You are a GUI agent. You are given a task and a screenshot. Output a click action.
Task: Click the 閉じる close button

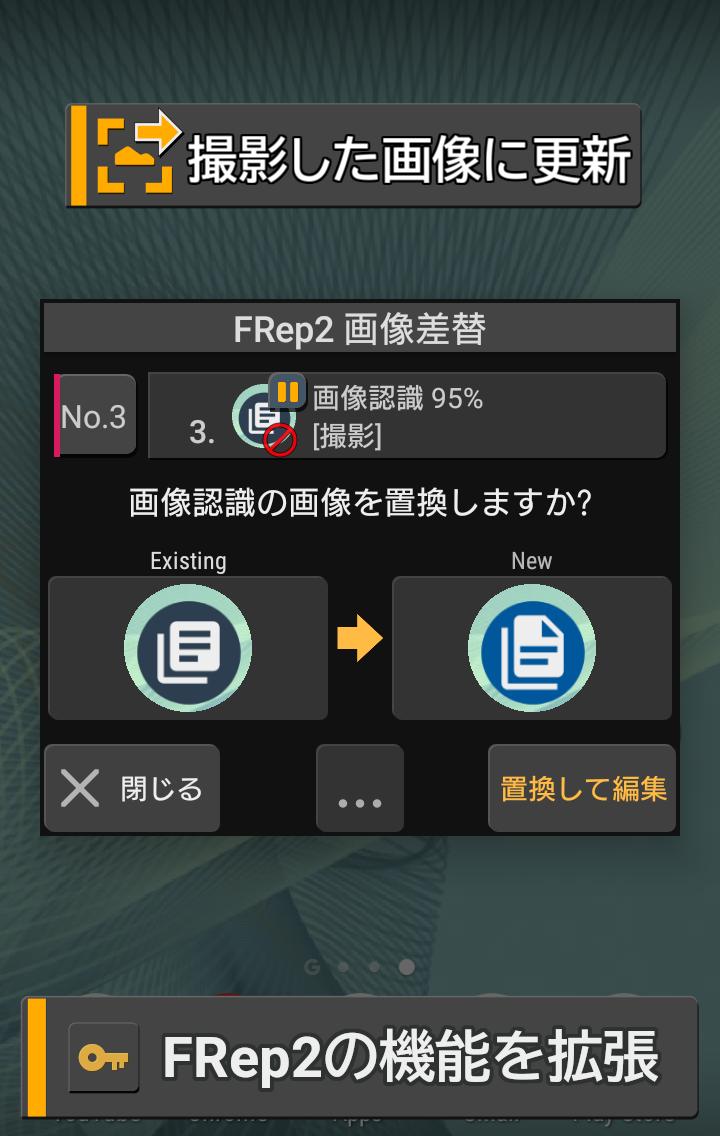[132, 788]
